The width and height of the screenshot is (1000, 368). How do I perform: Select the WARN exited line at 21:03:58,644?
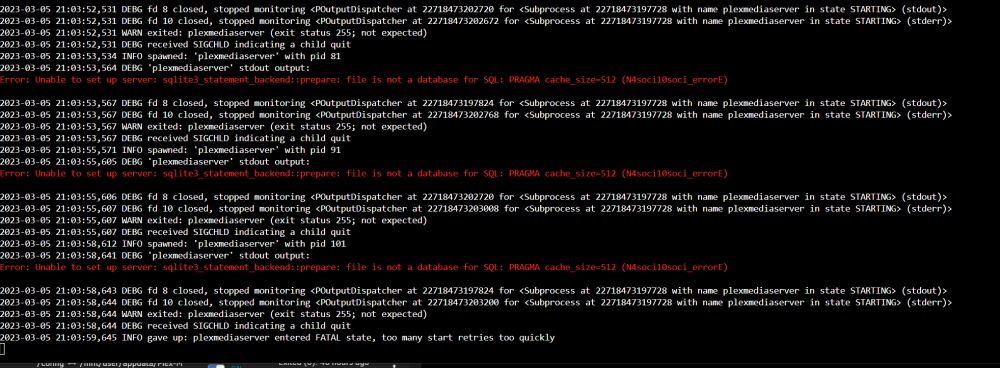click(214, 314)
